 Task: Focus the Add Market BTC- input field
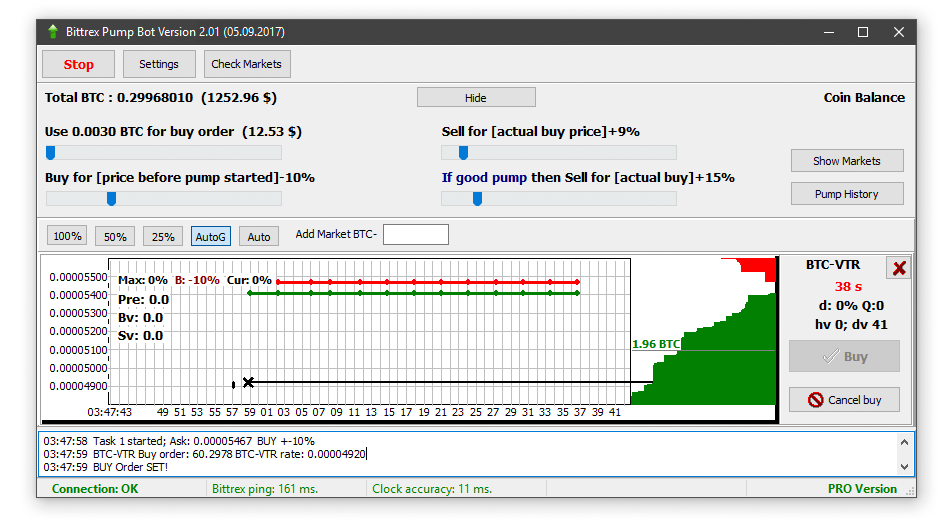pyautogui.click(x=416, y=234)
